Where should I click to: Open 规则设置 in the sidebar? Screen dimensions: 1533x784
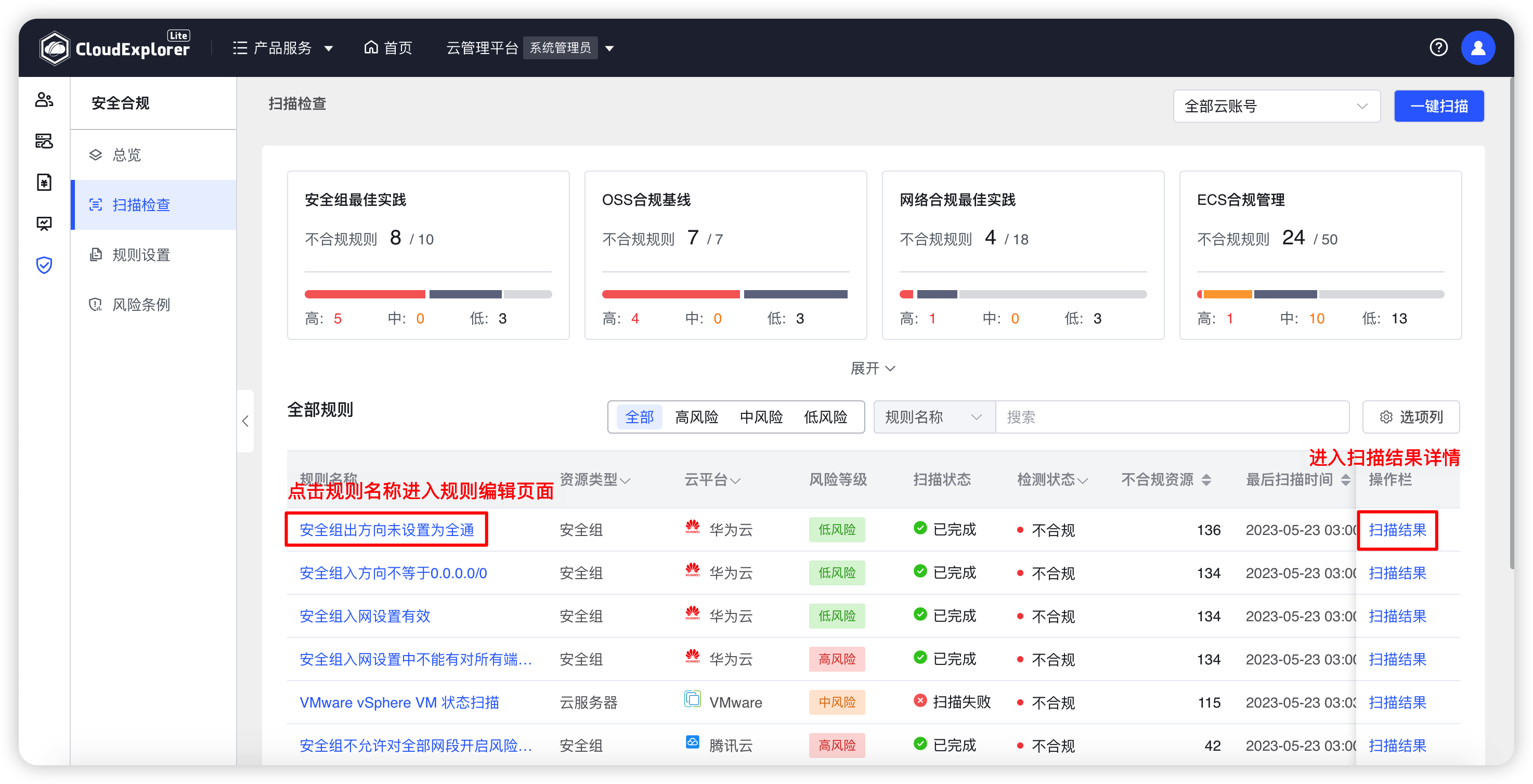[x=153, y=255]
